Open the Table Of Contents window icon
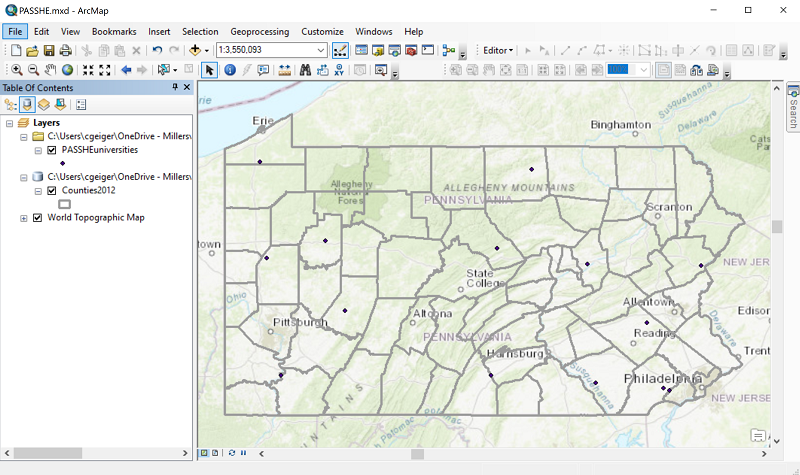The height and width of the screenshot is (475, 800). pos(361,51)
